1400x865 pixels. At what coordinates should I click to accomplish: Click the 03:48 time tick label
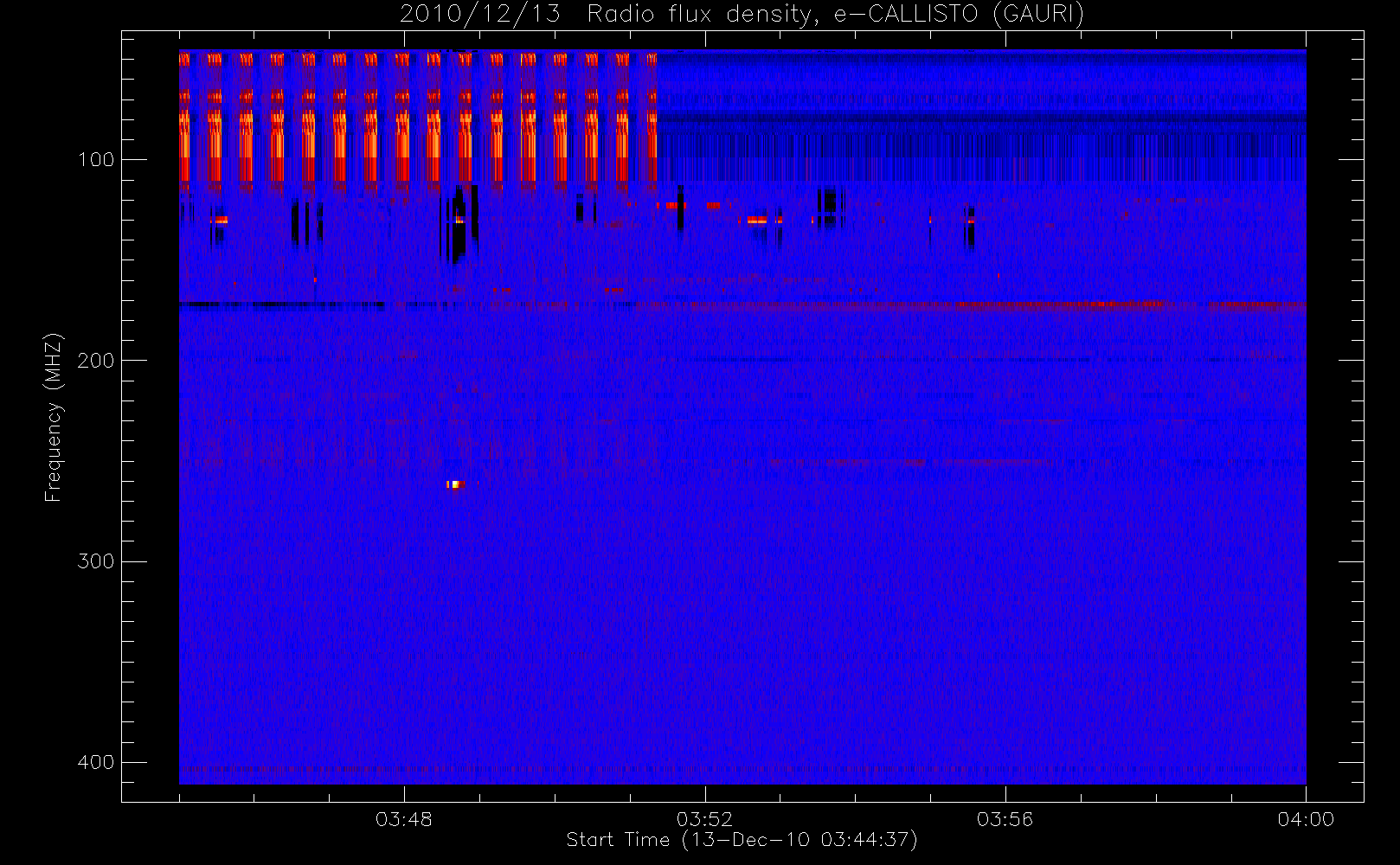(x=404, y=819)
